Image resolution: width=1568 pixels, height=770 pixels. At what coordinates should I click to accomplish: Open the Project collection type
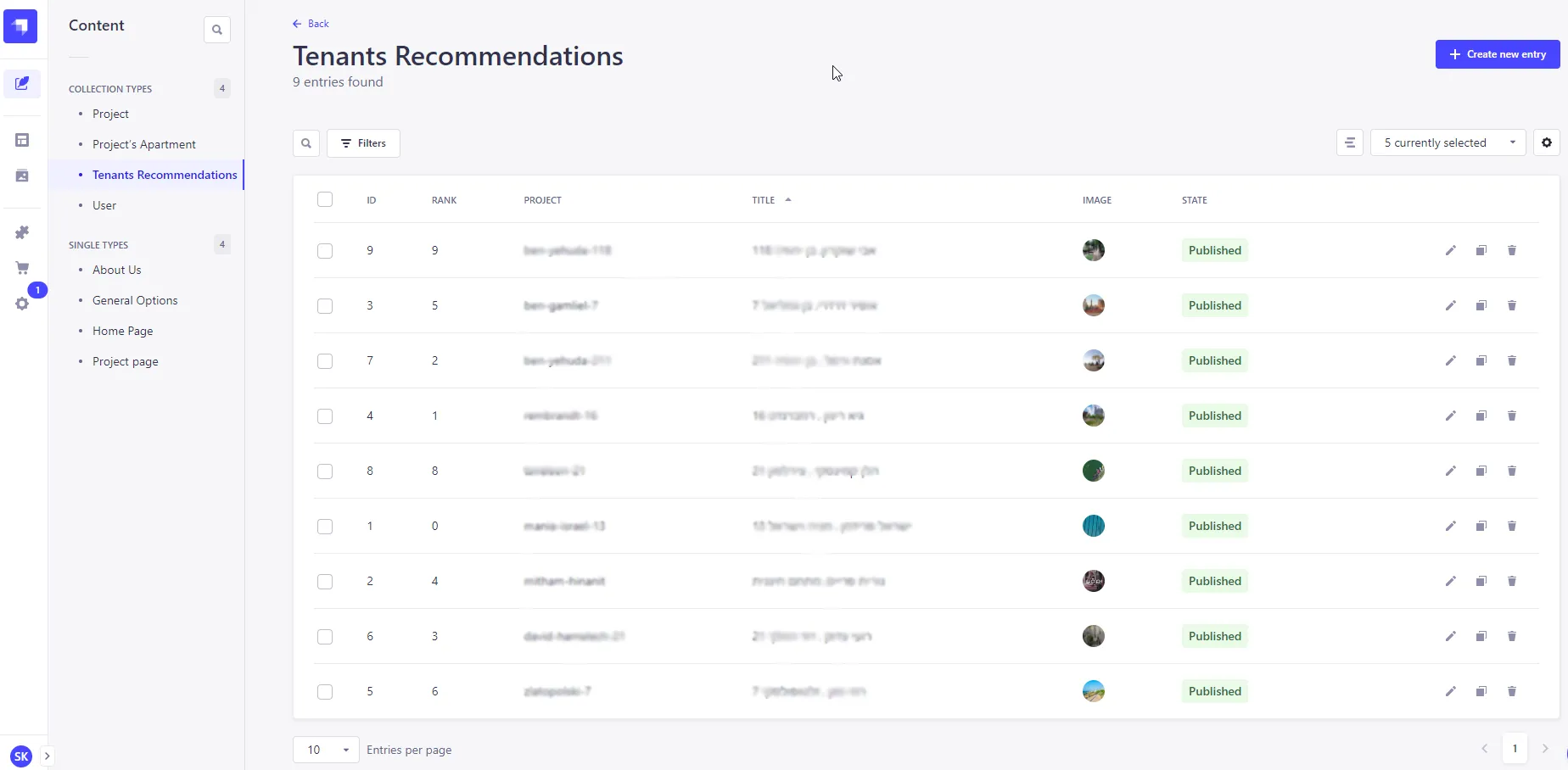[x=110, y=114]
